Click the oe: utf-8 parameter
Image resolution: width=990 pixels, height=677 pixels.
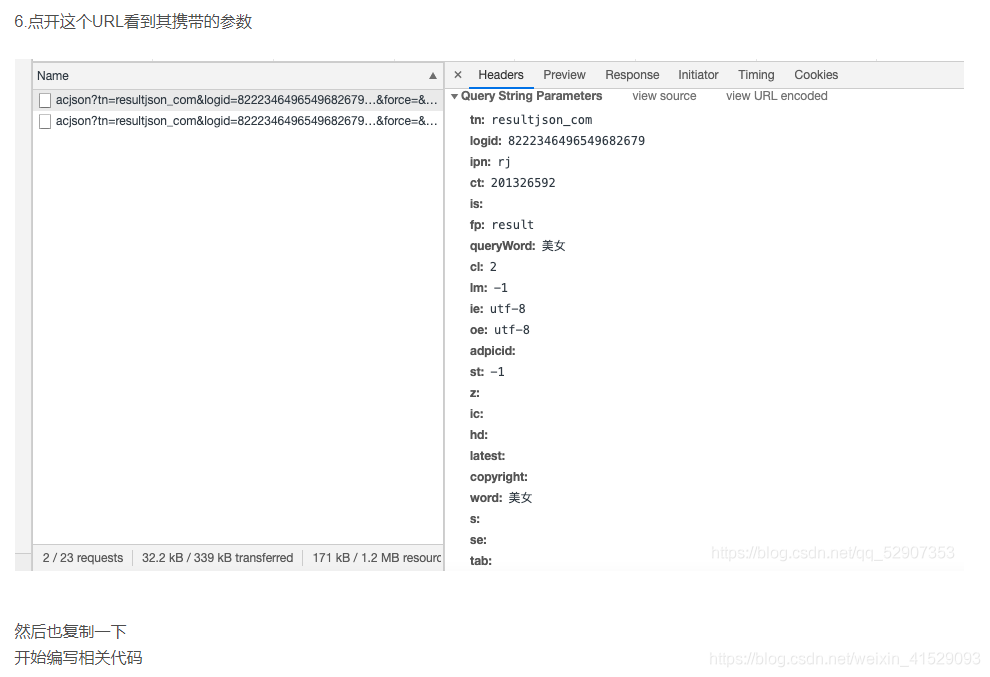click(499, 330)
